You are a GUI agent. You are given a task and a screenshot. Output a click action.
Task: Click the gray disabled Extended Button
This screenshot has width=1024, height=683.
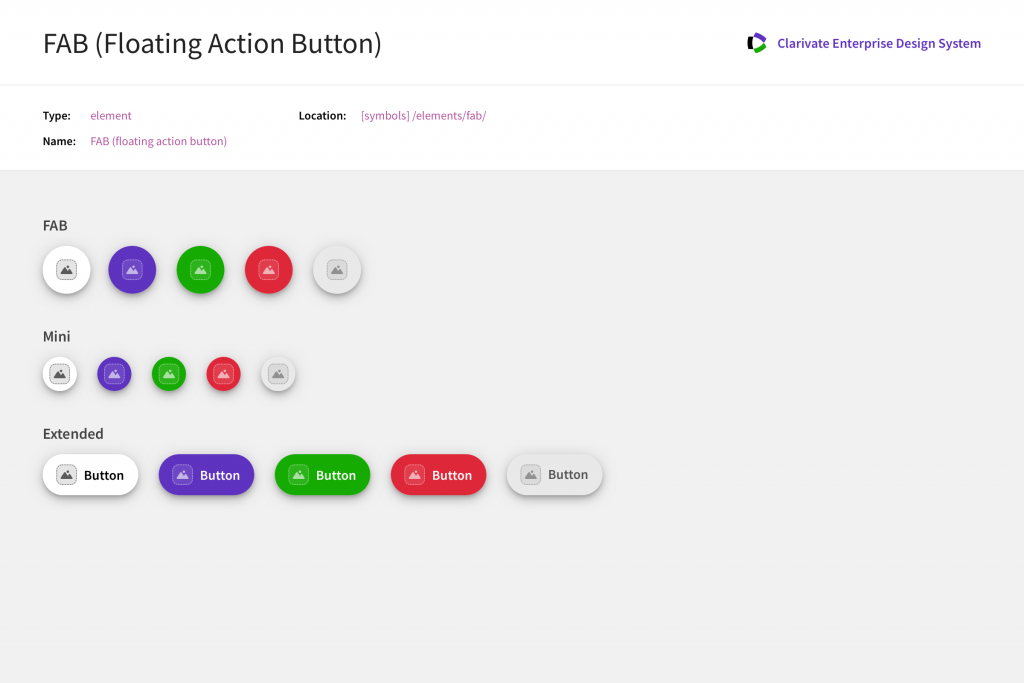point(554,475)
